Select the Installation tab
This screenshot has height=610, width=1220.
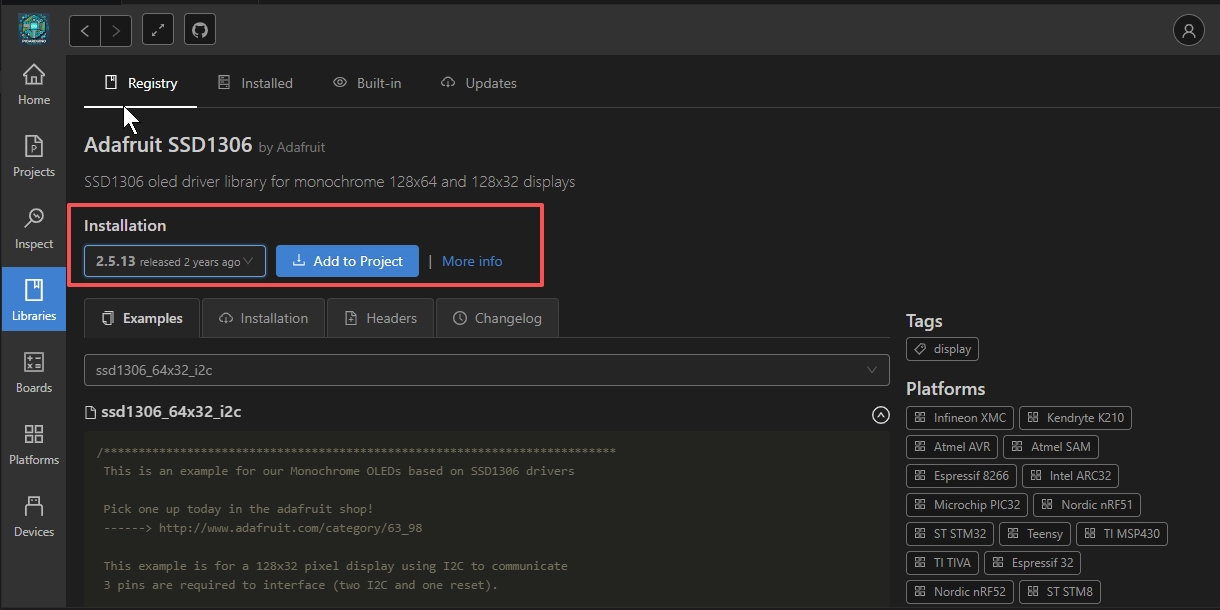263,318
